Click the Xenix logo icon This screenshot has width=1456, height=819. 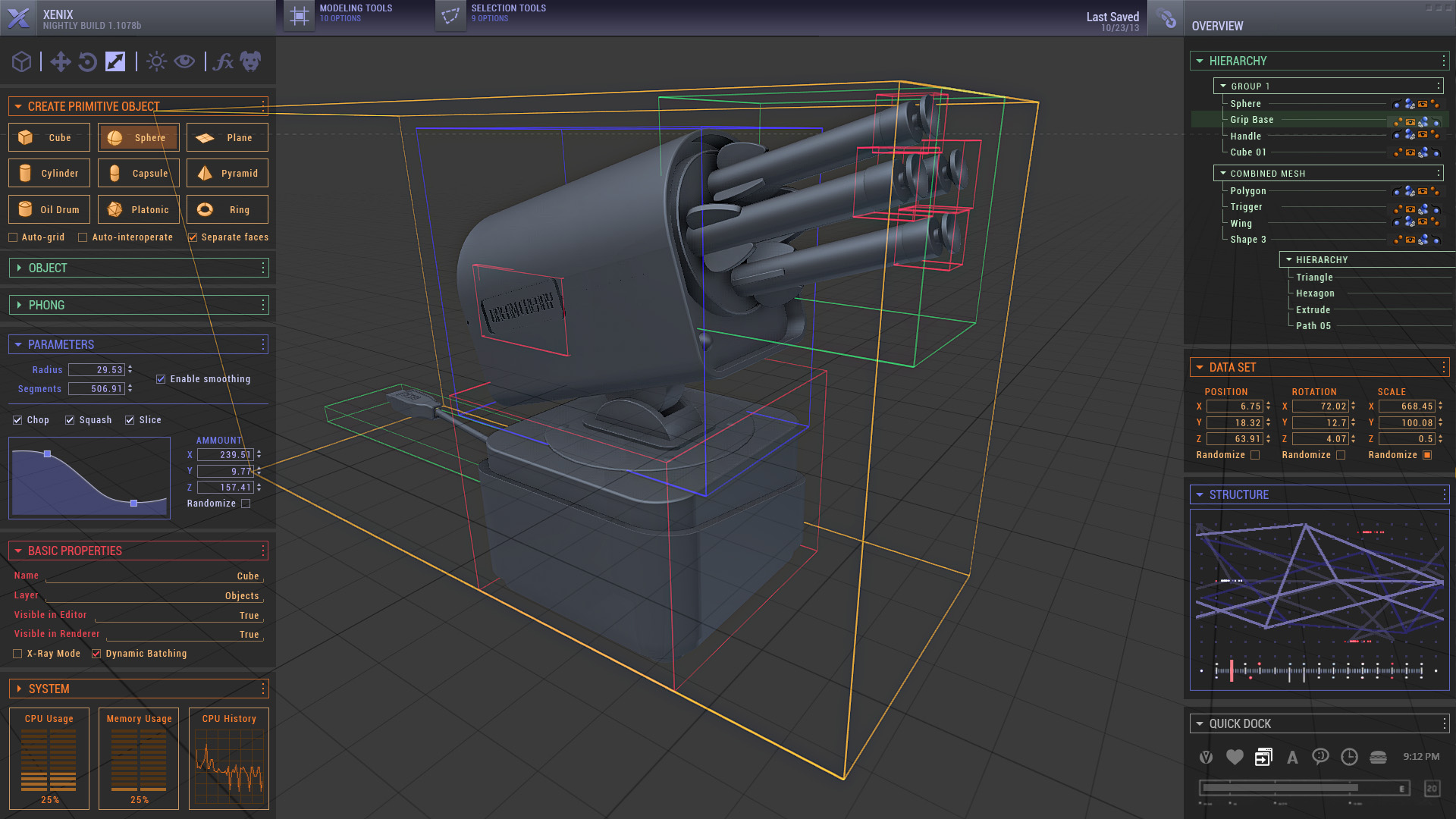18,17
